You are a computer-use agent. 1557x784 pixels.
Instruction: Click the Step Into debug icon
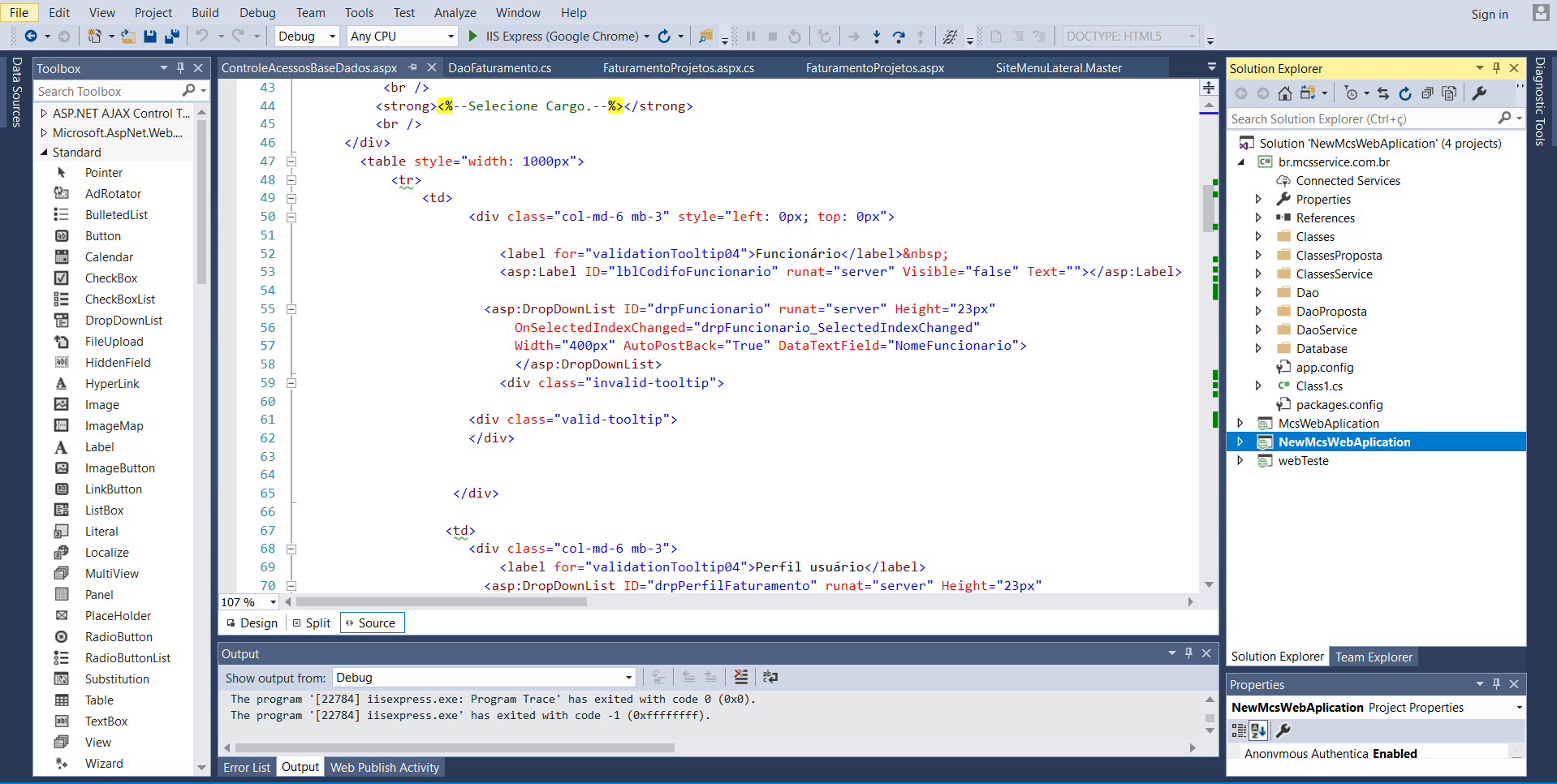[876, 36]
